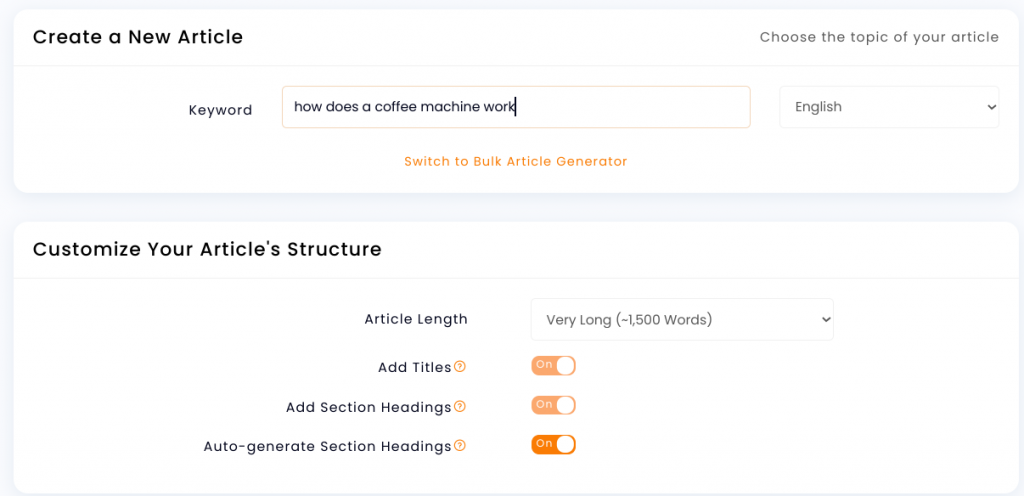Open help icon beside Add Section Headings
Image resolution: width=1024 pixels, height=496 pixels.
(460, 407)
